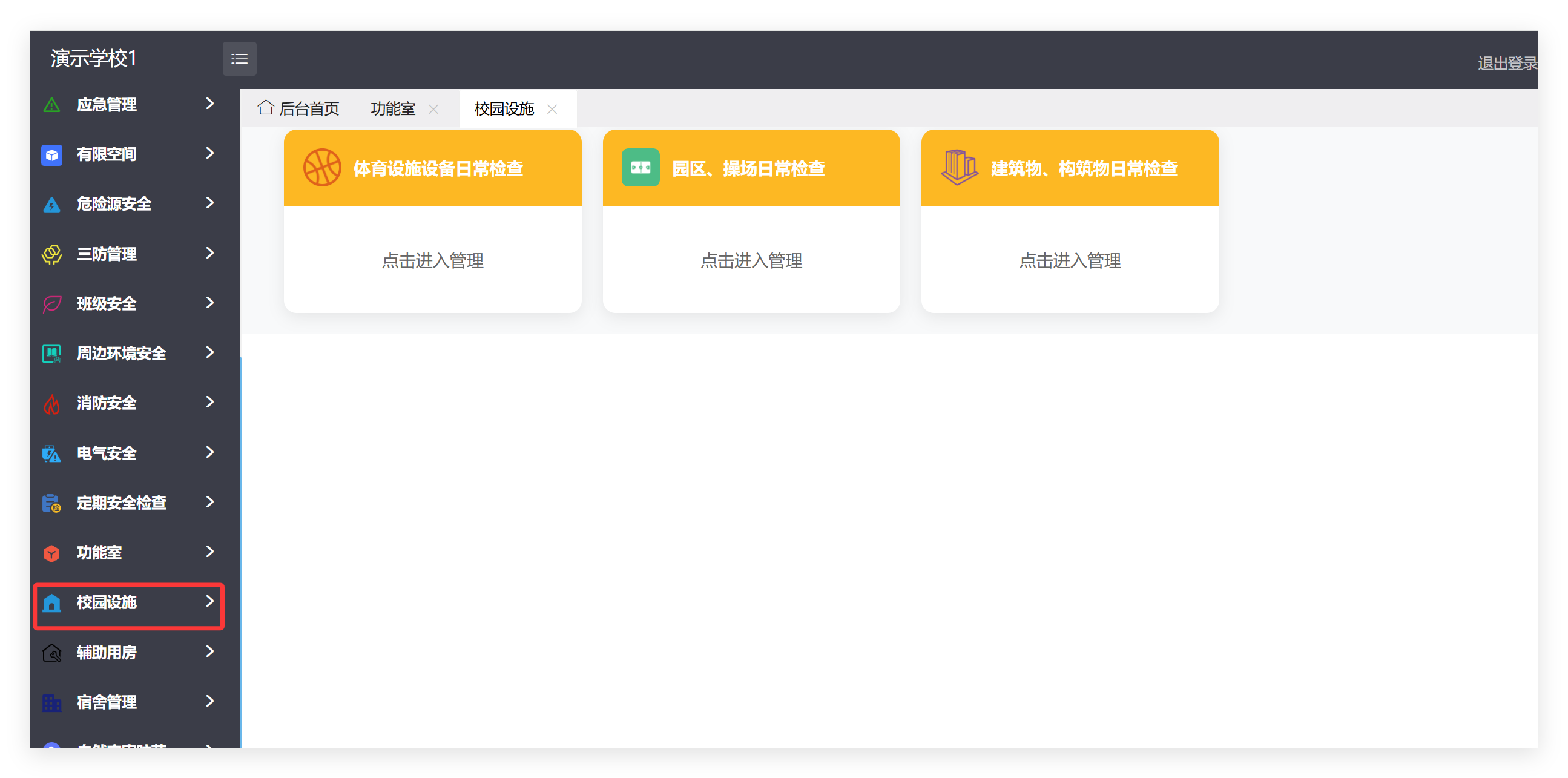The width and height of the screenshot is (1568, 778).
Task: Click the sidebar collapse hamburger icon
Action: 239,59
